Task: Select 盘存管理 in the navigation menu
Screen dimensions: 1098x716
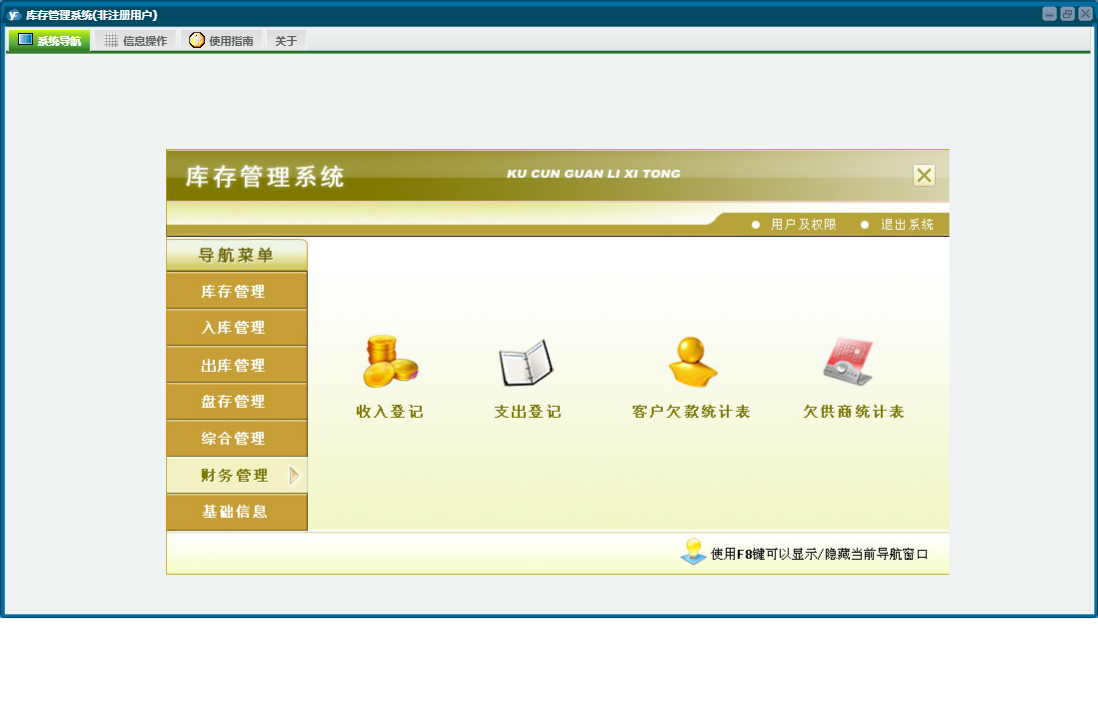Action: 237,401
